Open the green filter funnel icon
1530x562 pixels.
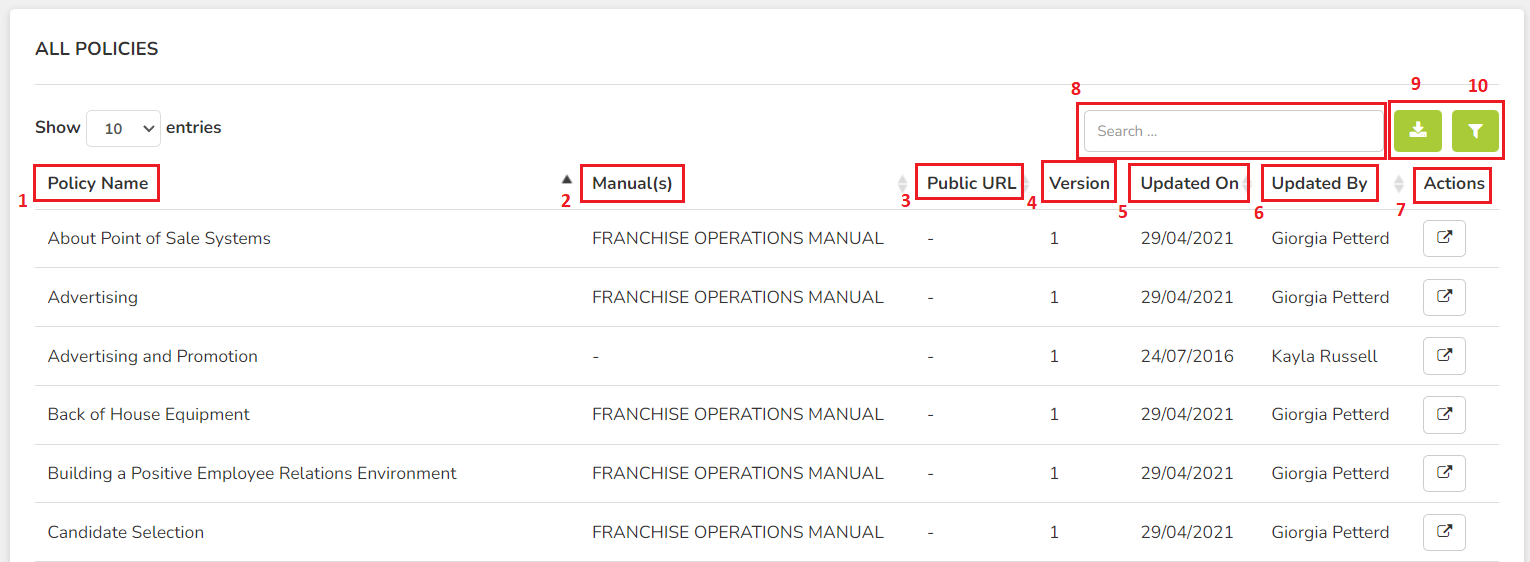click(x=1475, y=131)
